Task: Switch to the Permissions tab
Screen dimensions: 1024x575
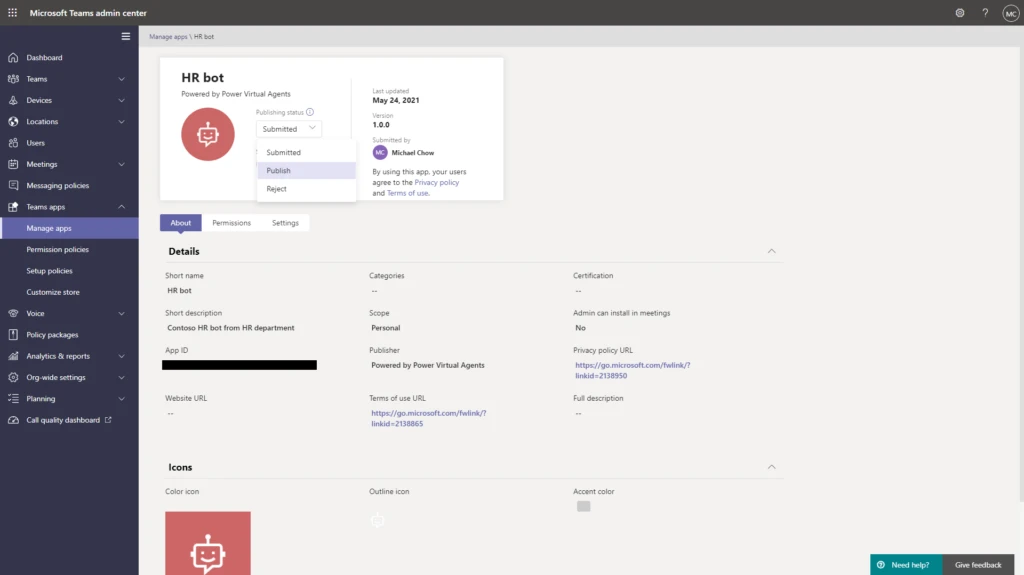Action: pyautogui.click(x=231, y=223)
